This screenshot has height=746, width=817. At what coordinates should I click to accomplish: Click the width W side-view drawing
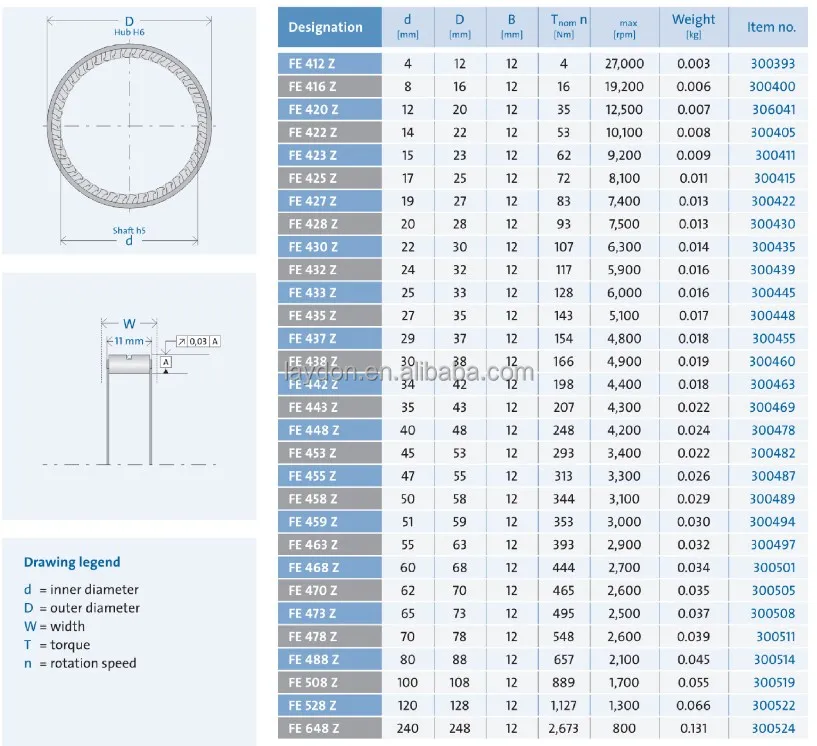(x=129, y=395)
